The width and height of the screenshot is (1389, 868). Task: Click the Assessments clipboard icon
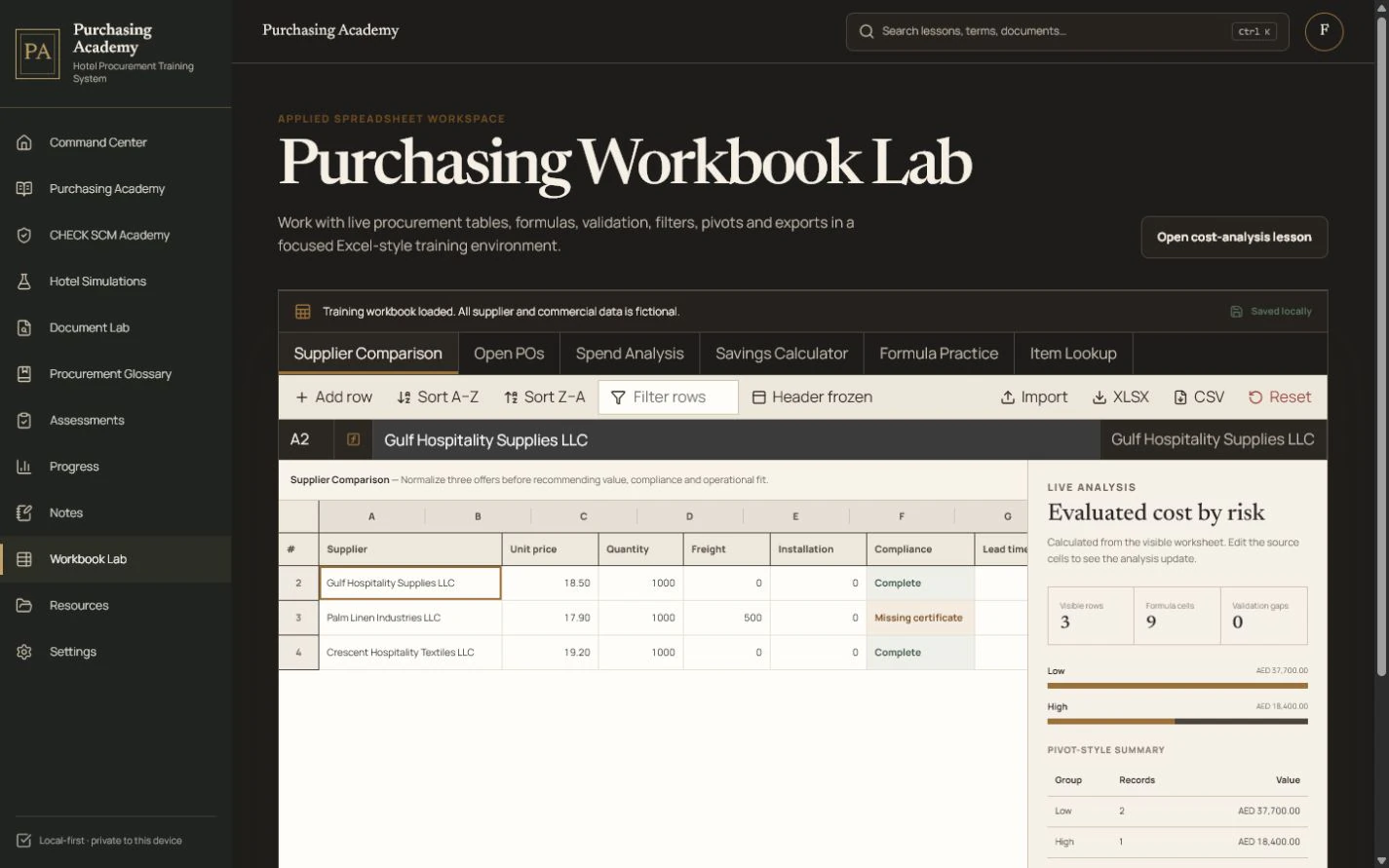(24, 420)
